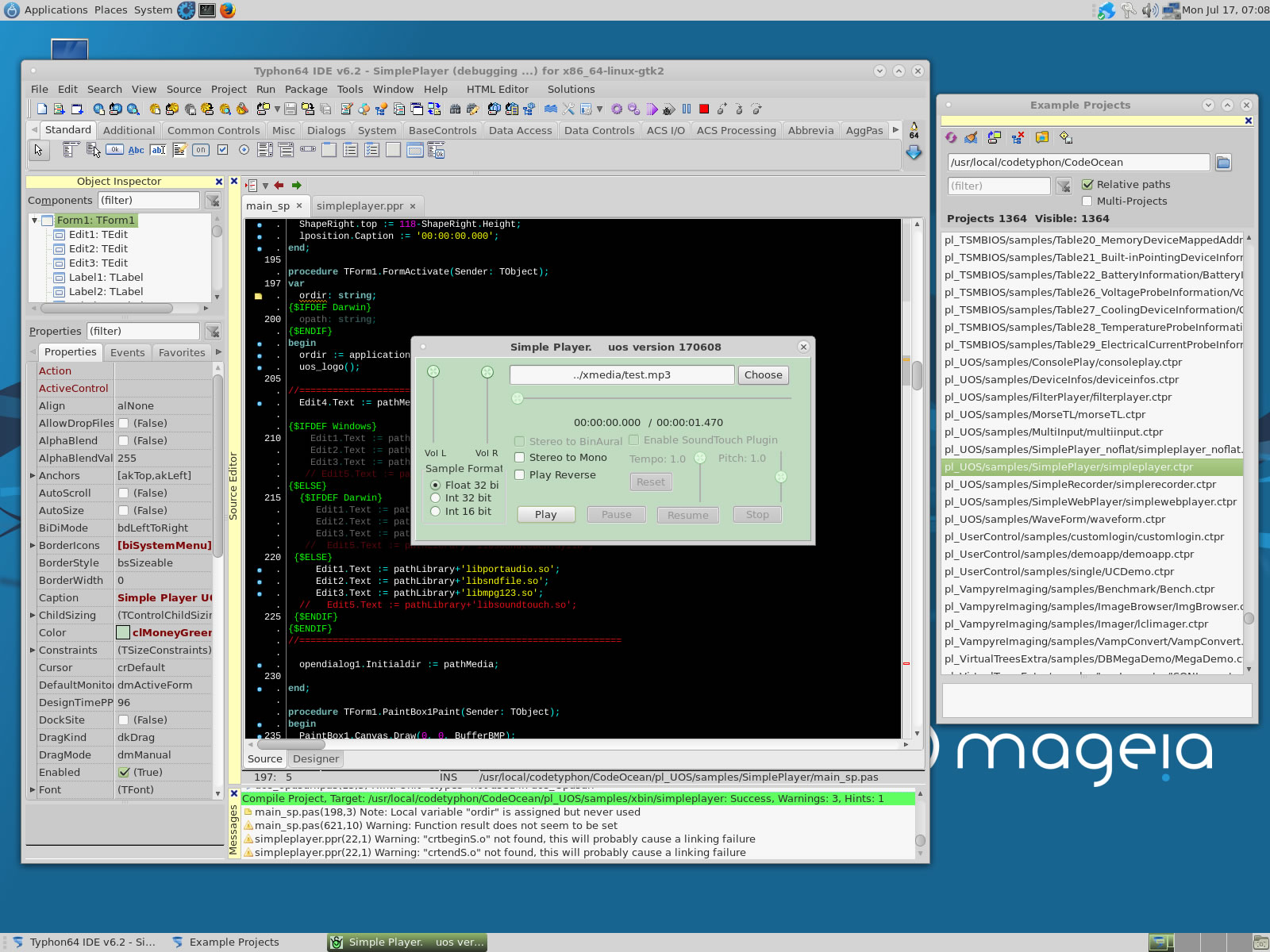
Task: Click the Vol R slider knob
Action: point(487,372)
